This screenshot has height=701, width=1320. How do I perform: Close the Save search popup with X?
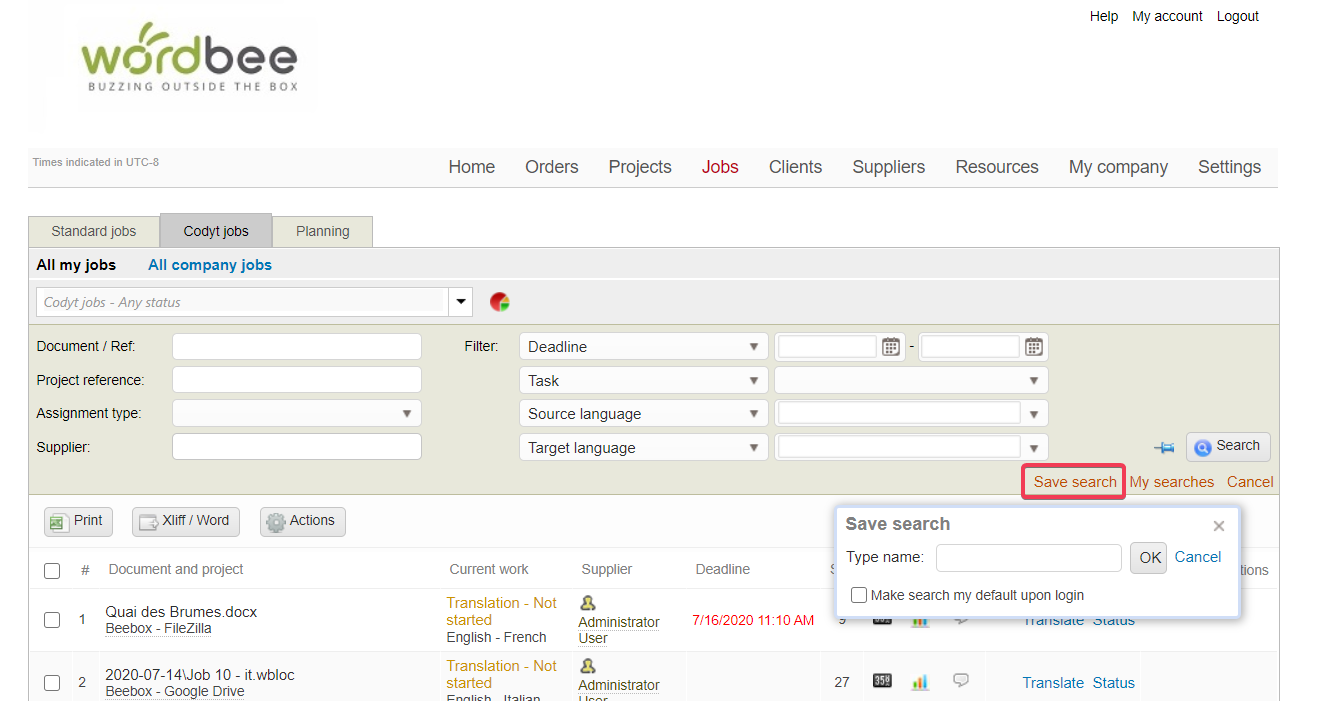pos(1218,526)
